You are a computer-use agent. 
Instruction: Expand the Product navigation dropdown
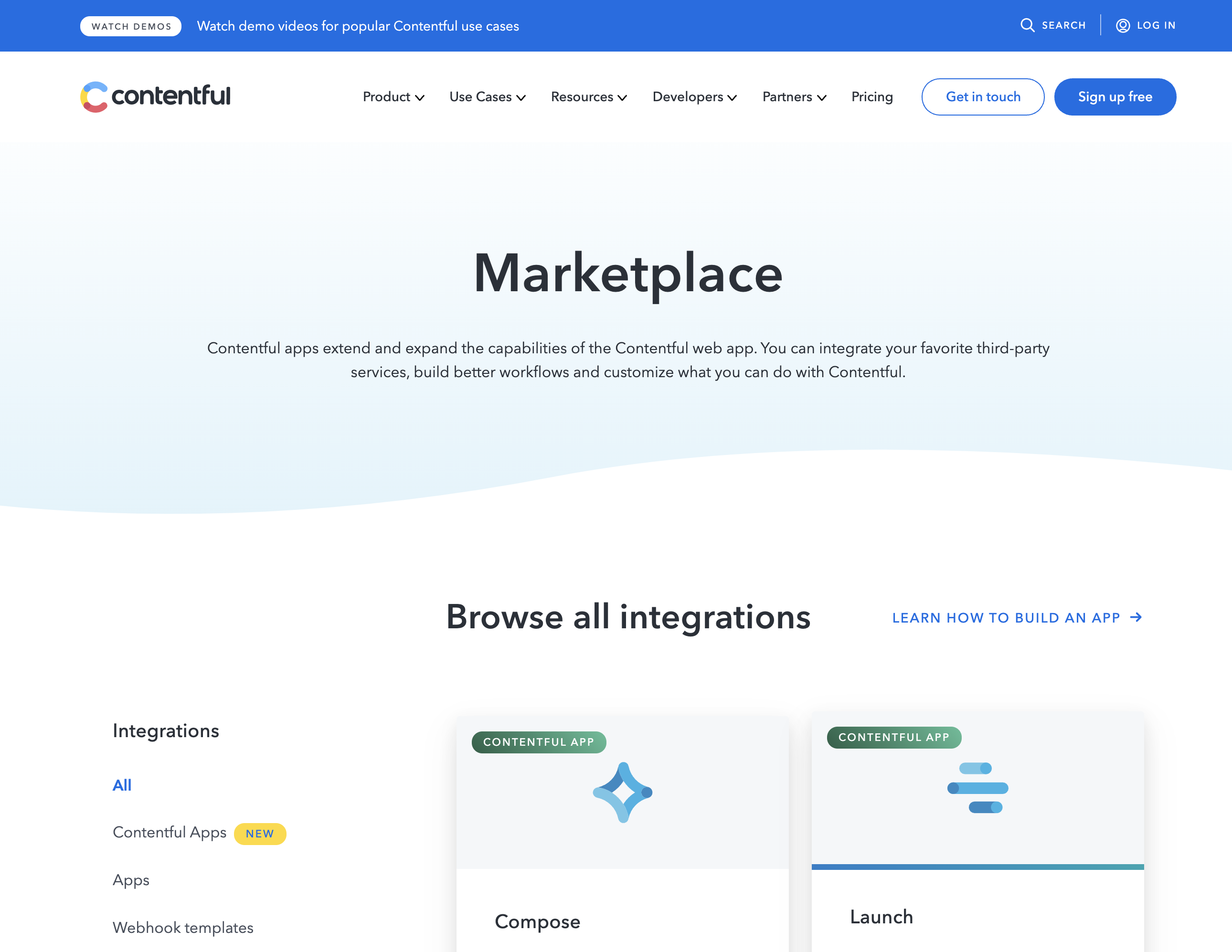393,96
